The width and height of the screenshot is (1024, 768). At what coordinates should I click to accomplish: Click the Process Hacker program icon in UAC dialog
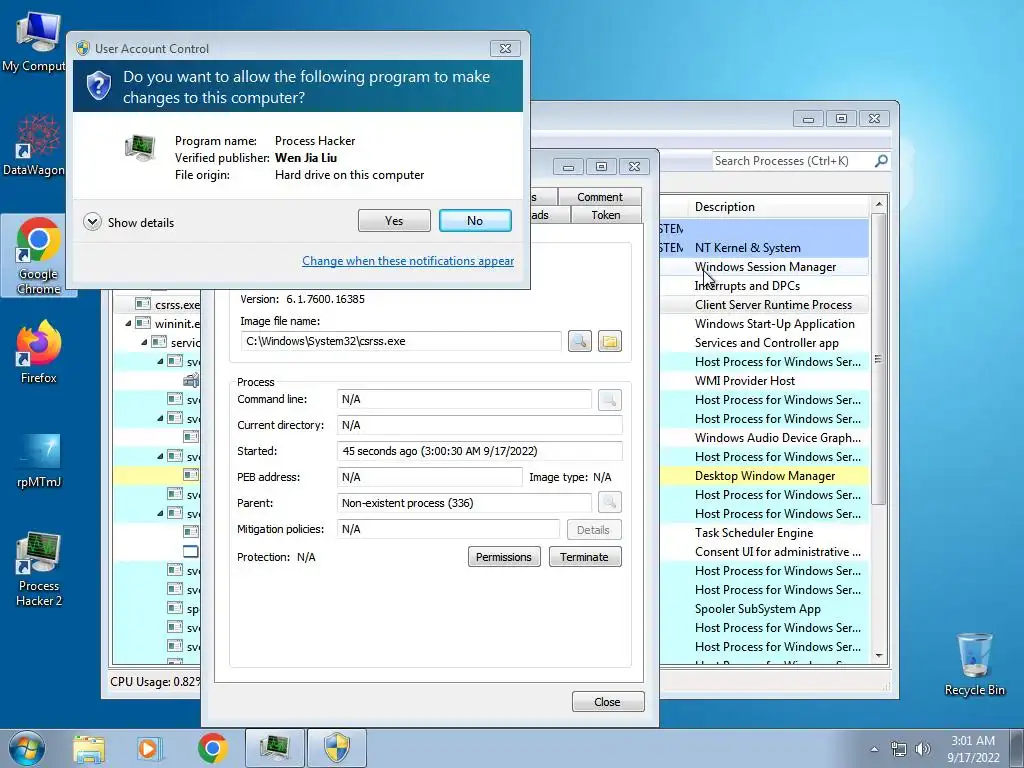140,147
